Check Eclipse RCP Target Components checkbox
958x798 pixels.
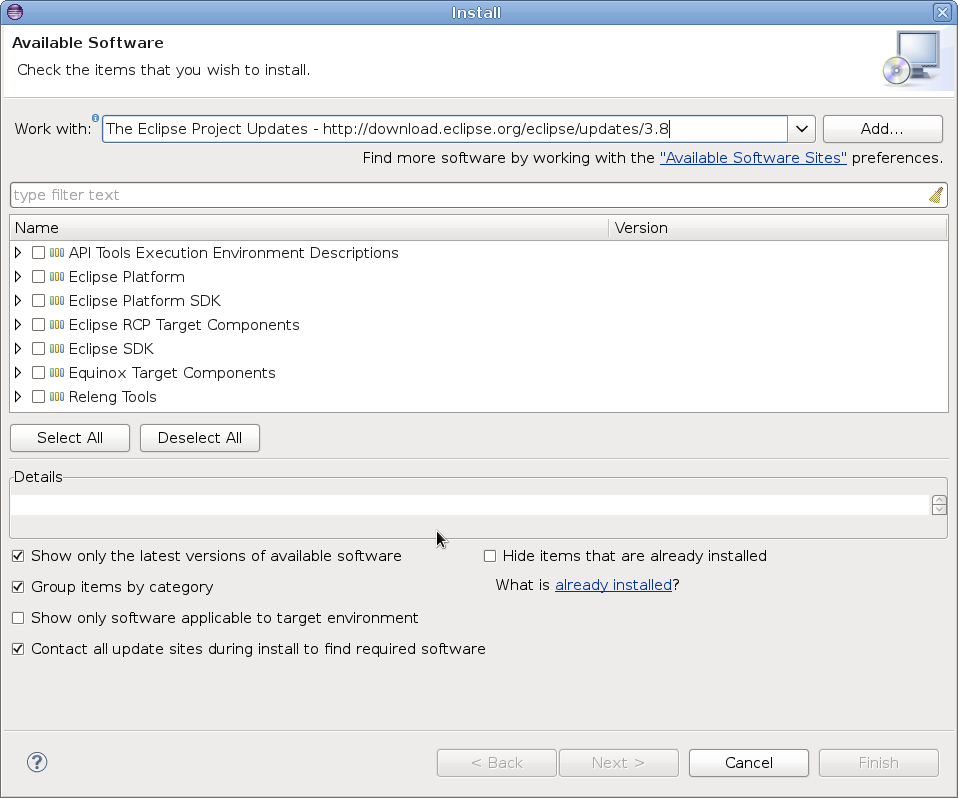point(38,324)
